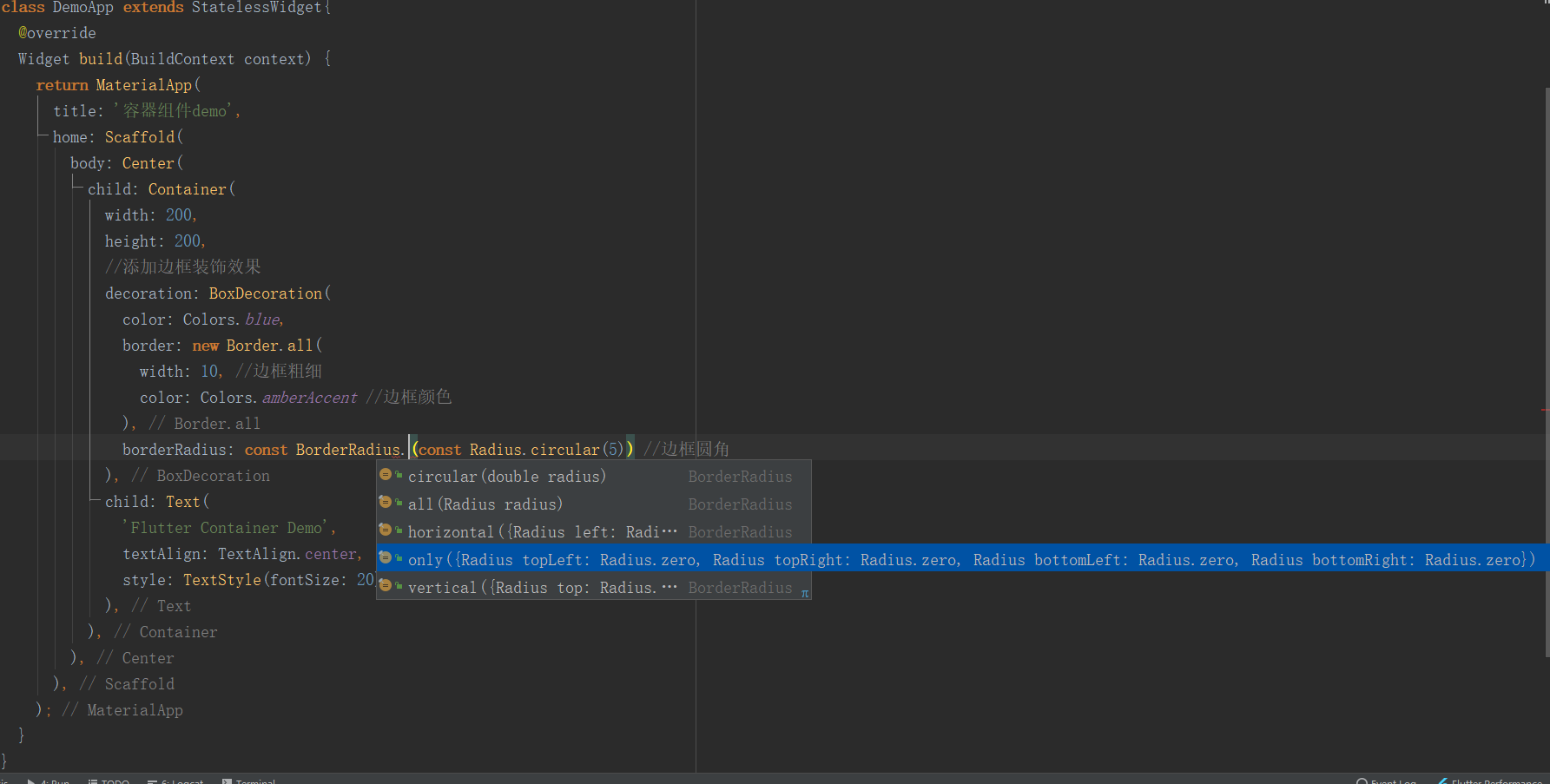Click comment '//边框粗细'
The image size is (1550, 784).
(x=279, y=372)
